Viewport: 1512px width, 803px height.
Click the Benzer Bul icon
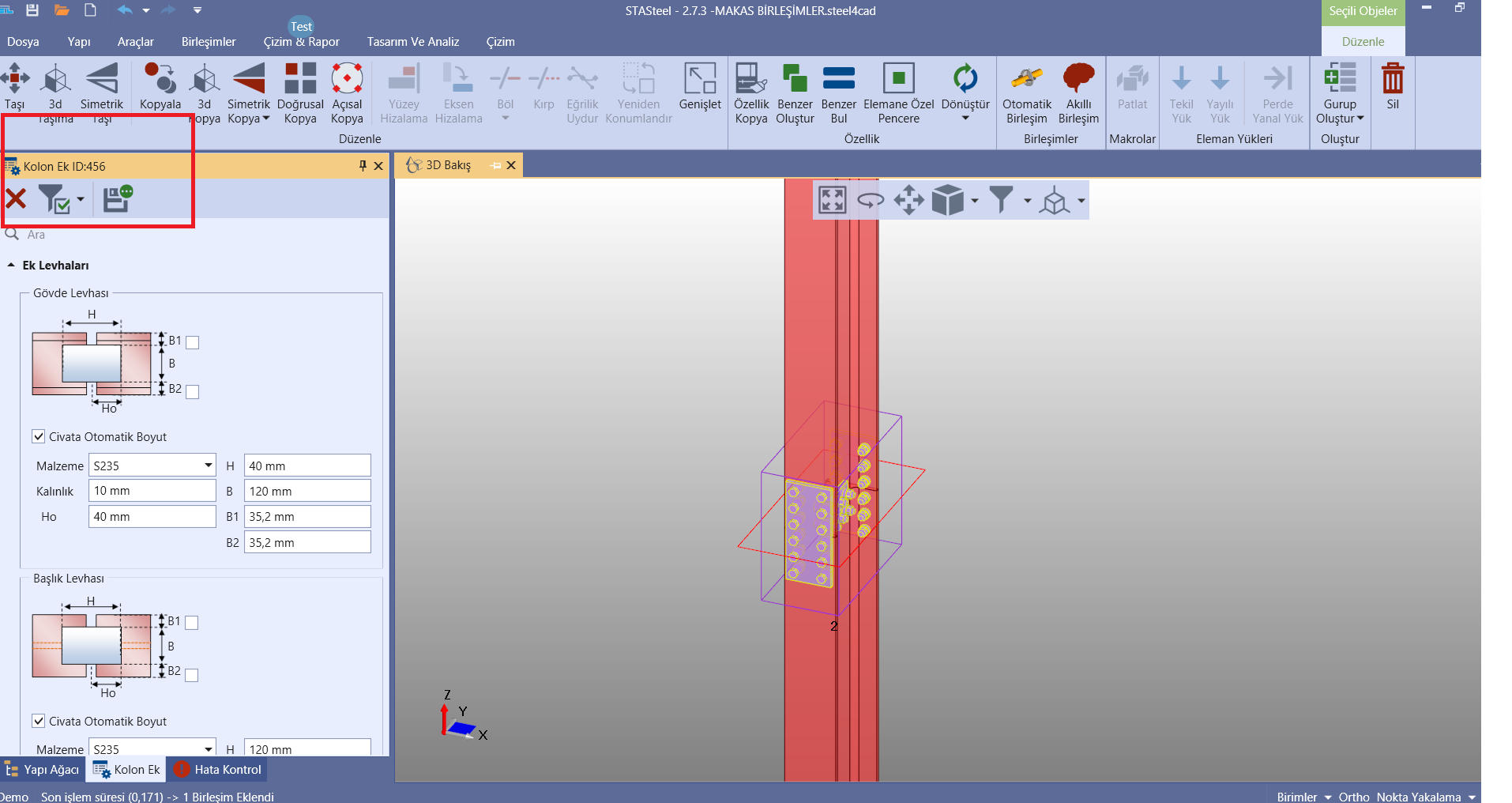point(838,80)
